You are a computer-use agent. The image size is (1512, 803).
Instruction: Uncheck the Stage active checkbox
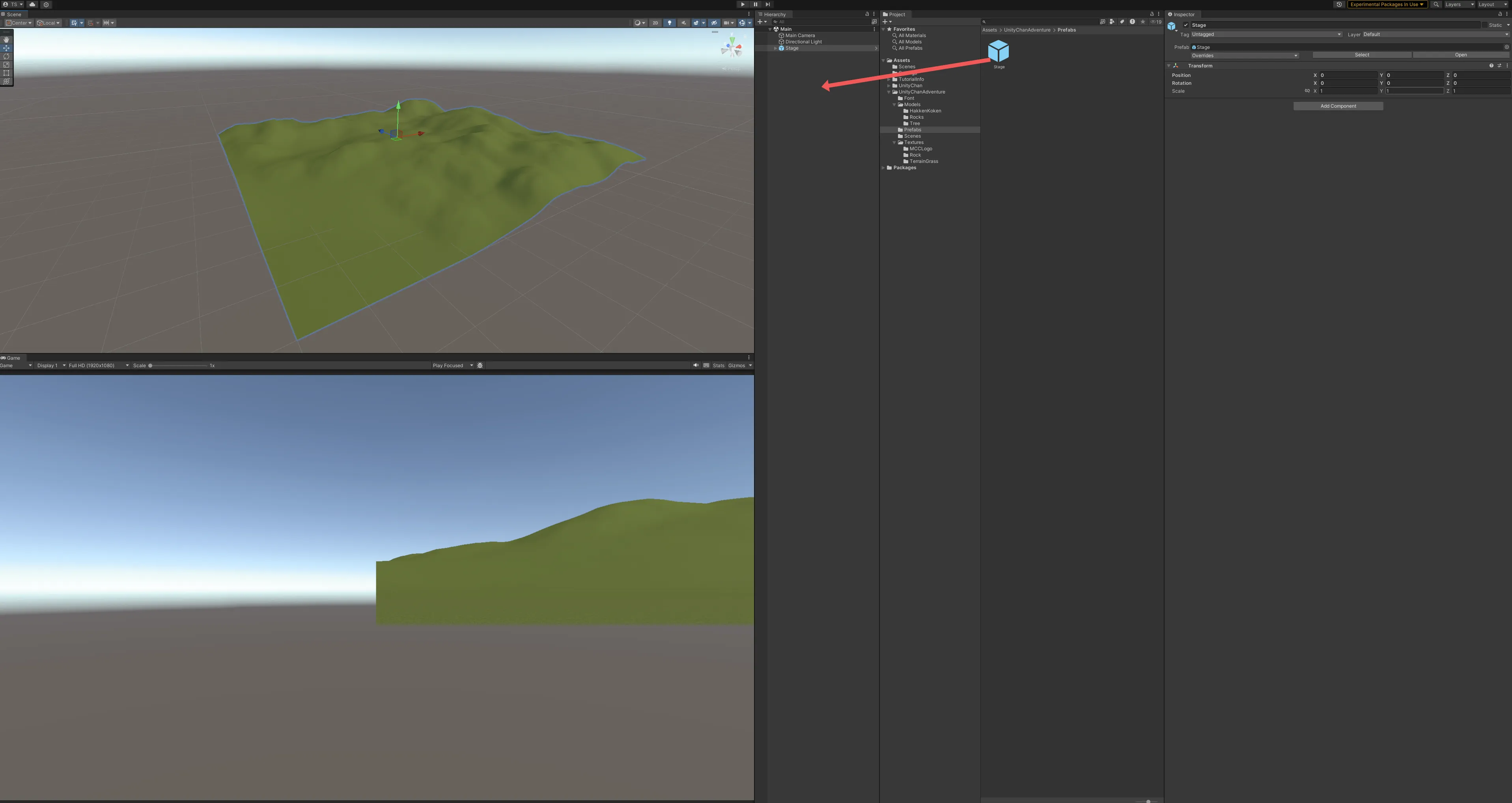pos(1185,25)
